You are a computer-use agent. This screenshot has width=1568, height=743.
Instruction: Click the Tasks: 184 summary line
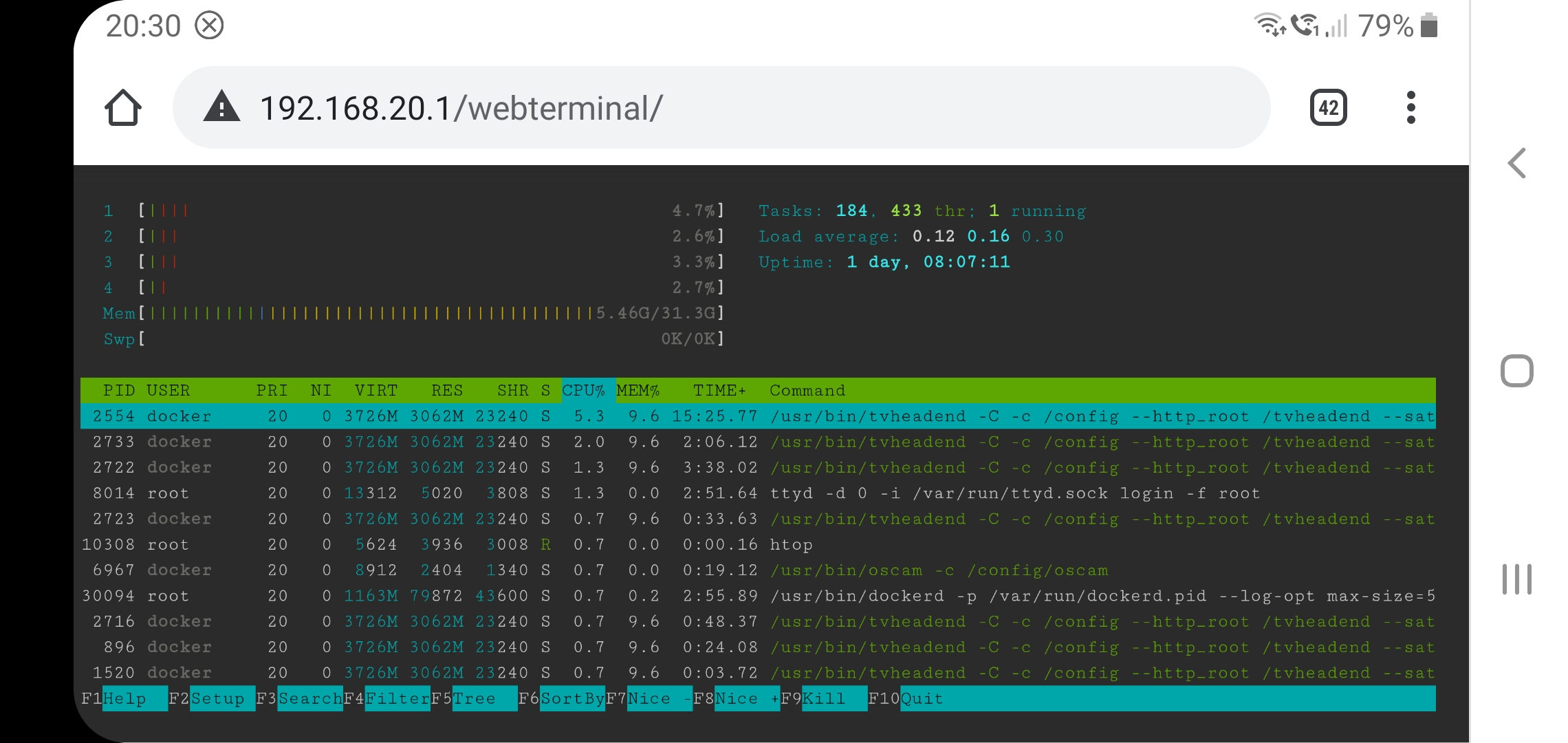(922, 211)
